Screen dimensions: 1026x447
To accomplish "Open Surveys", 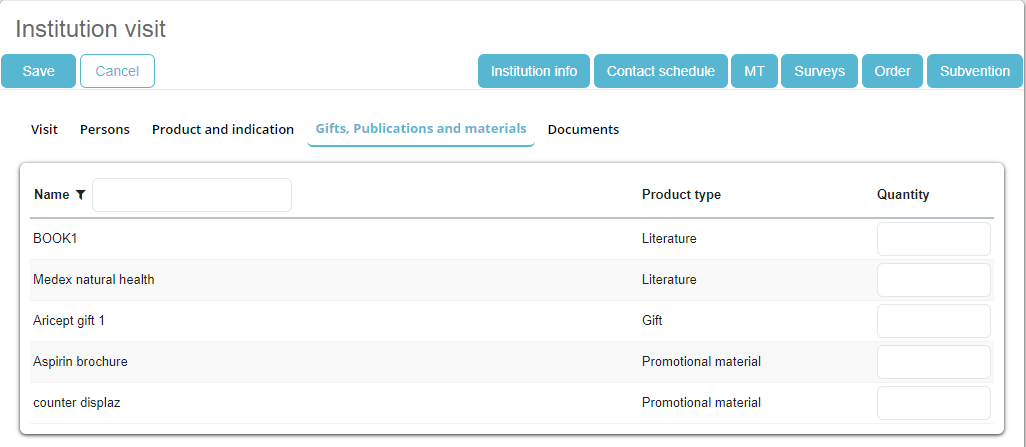I will (819, 71).
